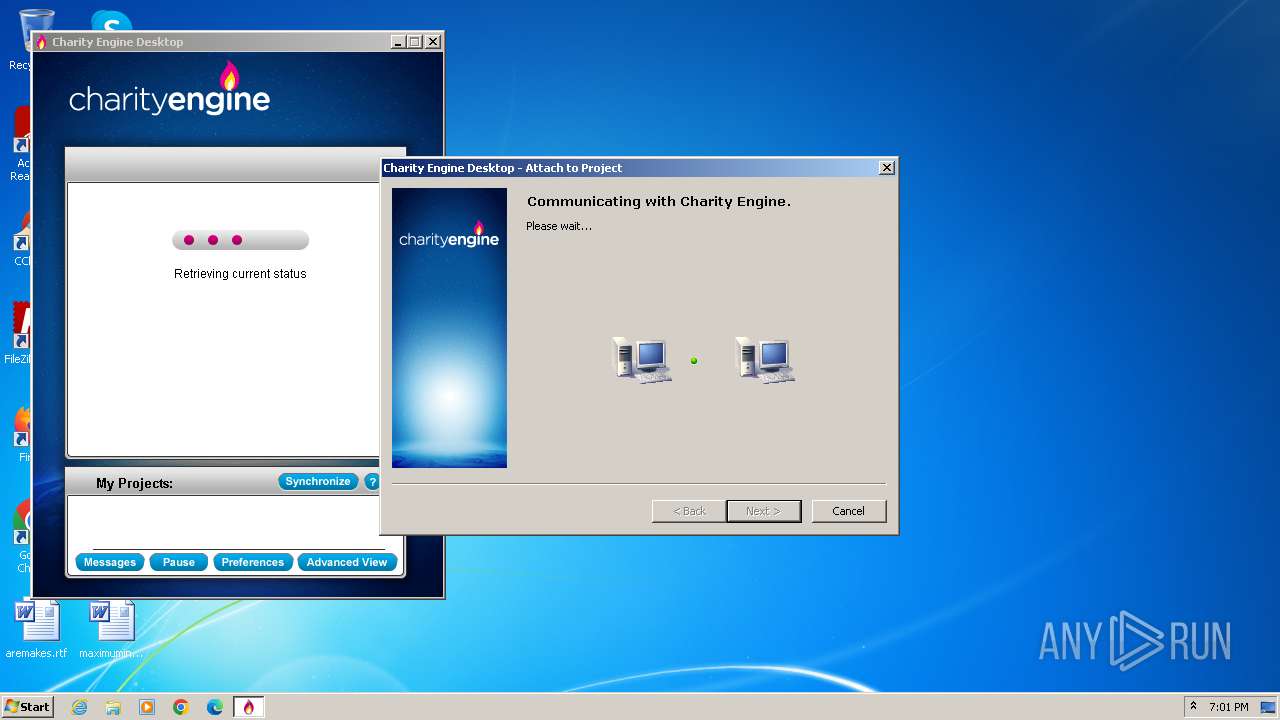Click the right computer icon in dialog
The image size is (1280, 720).
(x=765, y=360)
